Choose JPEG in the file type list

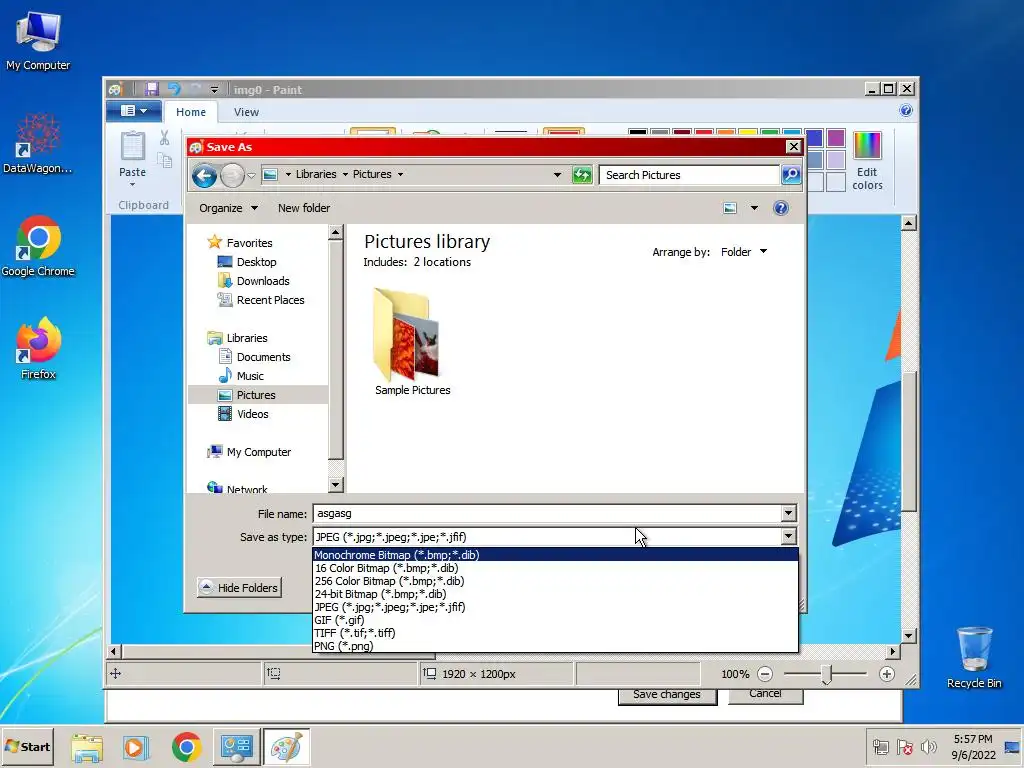tap(555, 607)
